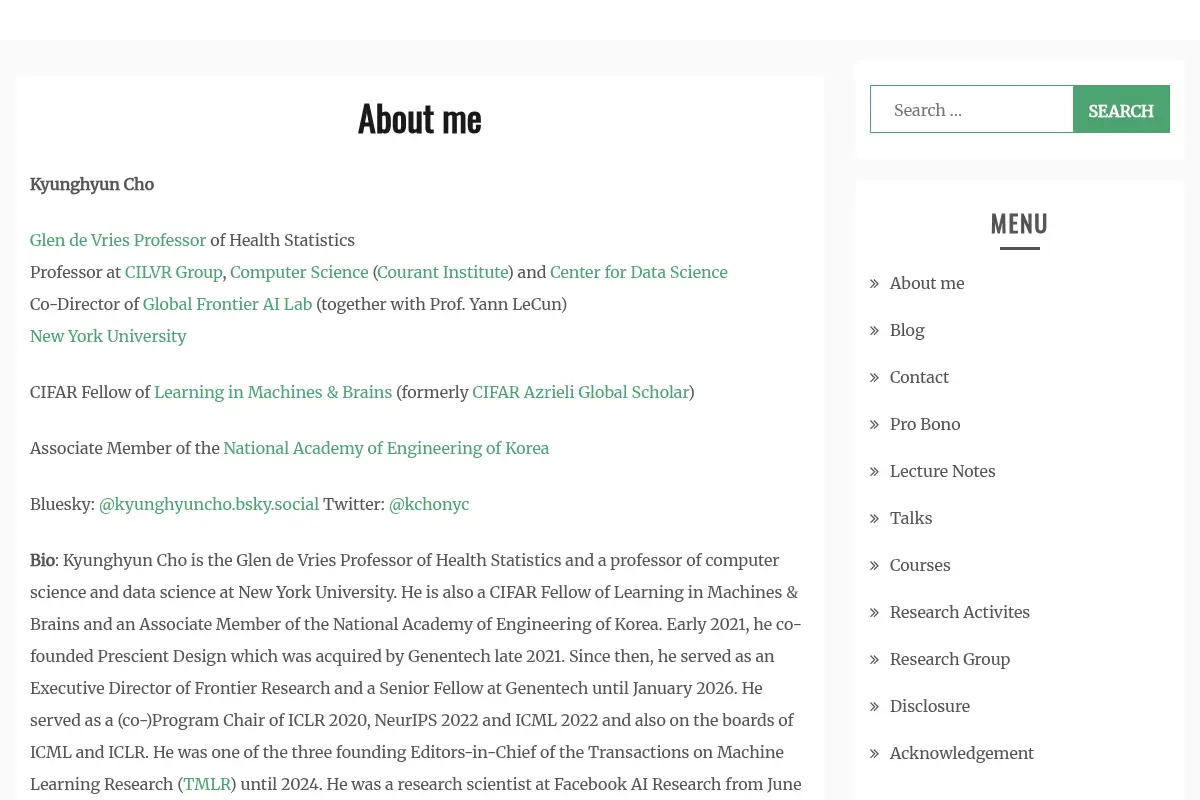
Task: Open the Research Group menu item
Action: click(x=950, y=659)
